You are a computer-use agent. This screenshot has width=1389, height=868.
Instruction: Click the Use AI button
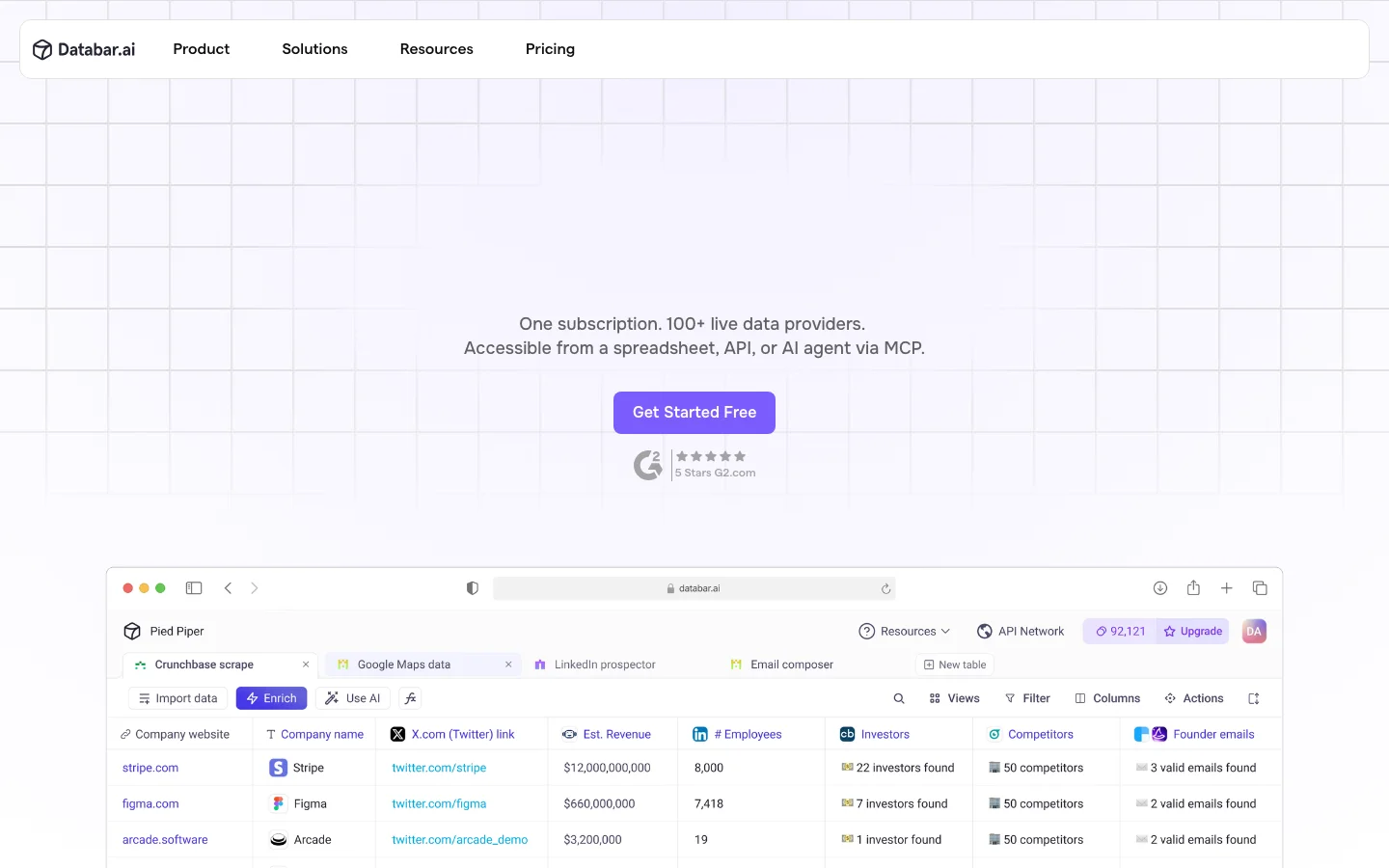click(x=353, y=698)
